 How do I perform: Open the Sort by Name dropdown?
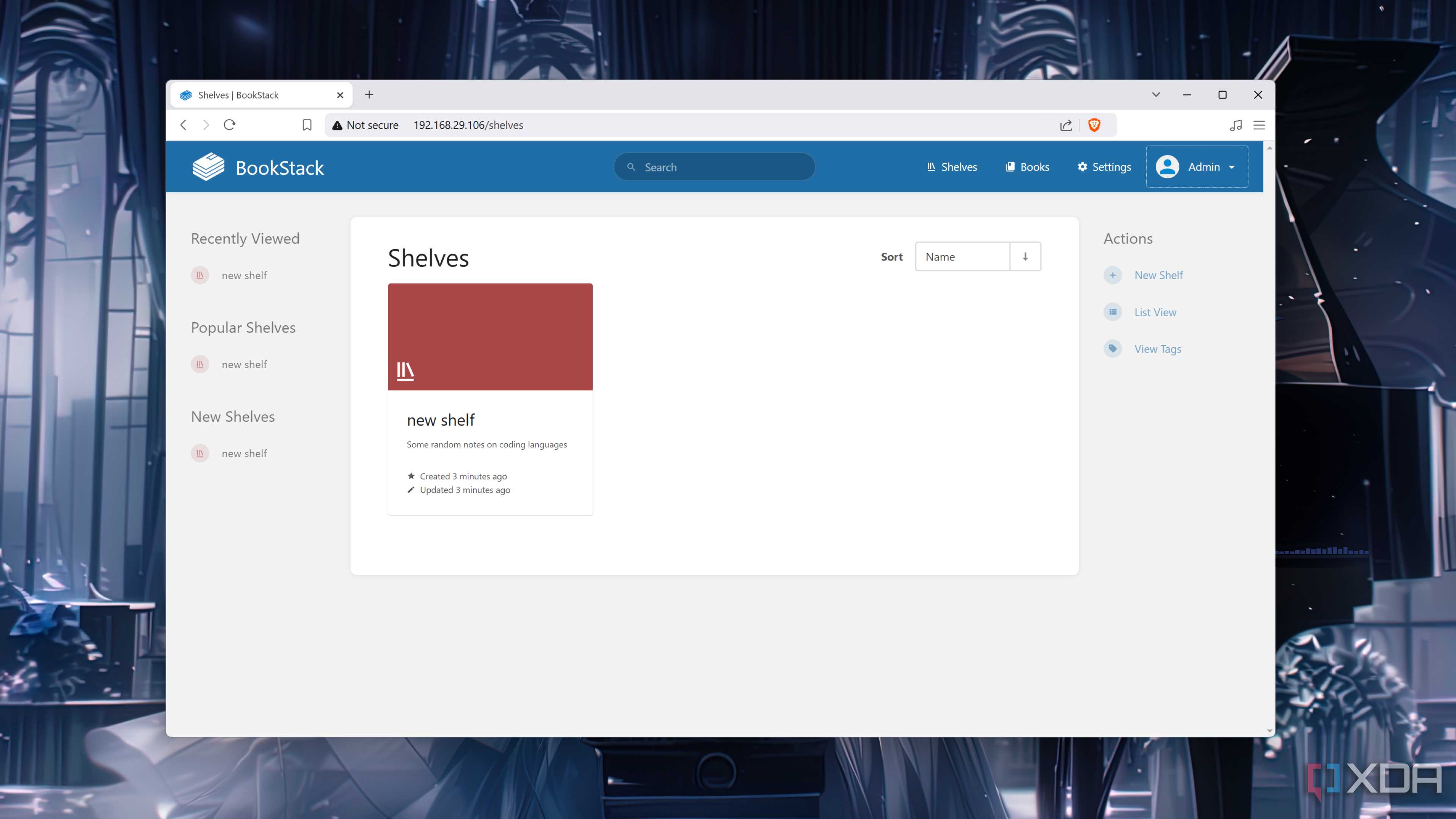tap(963, 257)
